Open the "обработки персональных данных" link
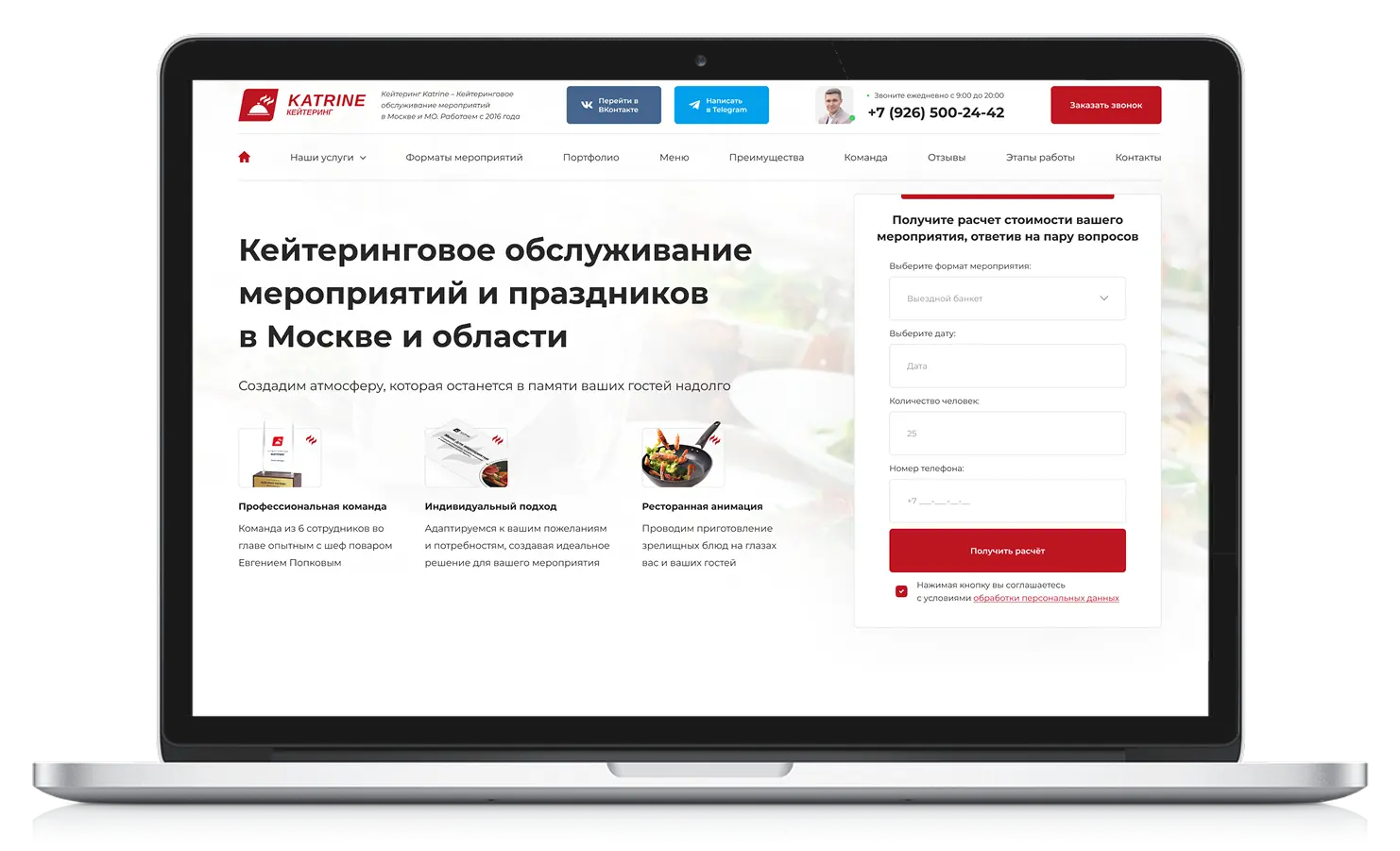 click(1046, 598)
